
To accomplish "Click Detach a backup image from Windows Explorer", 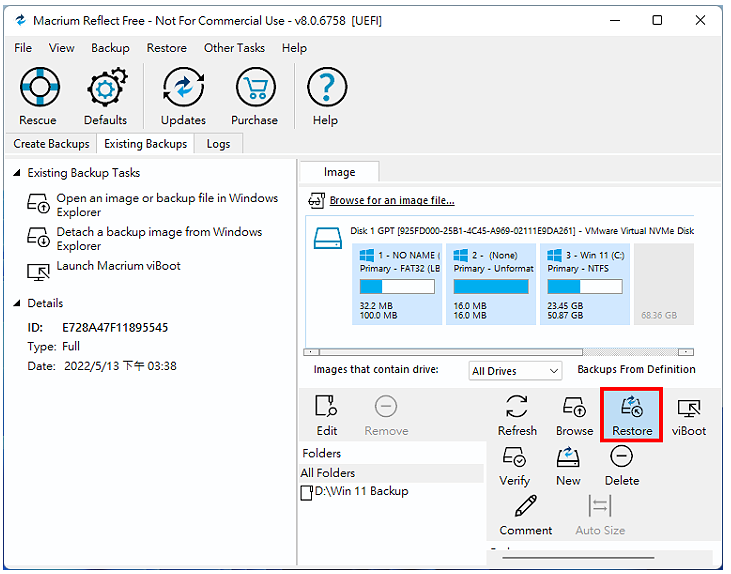I will point(159,239).
